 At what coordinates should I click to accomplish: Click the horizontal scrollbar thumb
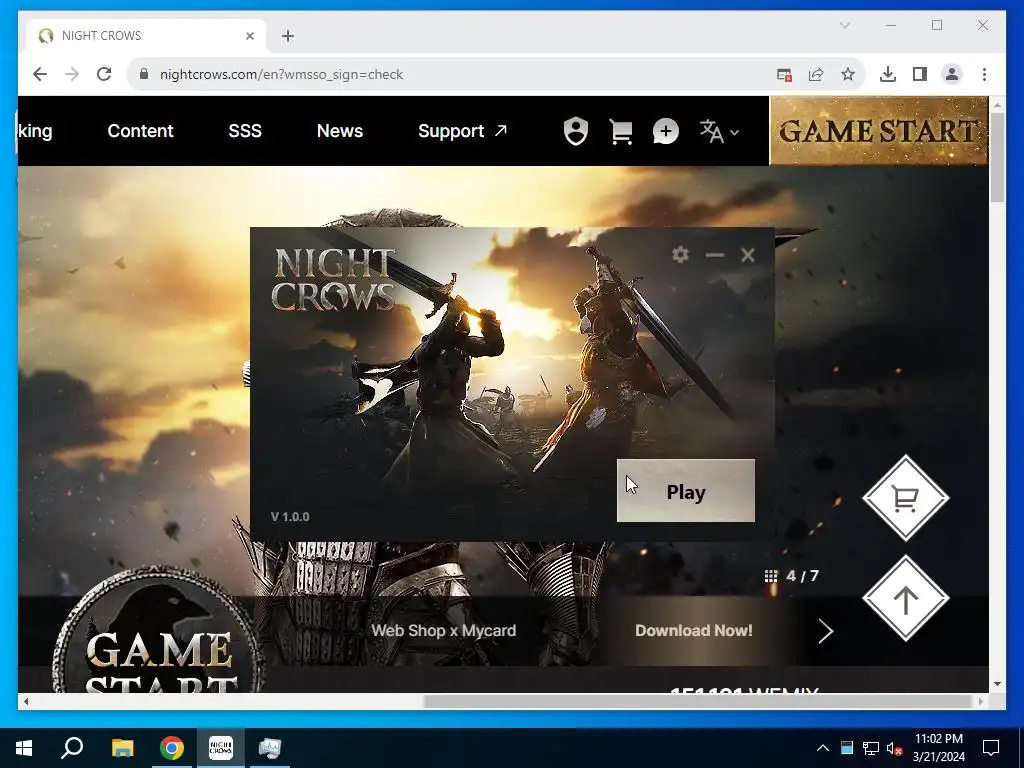699,701
